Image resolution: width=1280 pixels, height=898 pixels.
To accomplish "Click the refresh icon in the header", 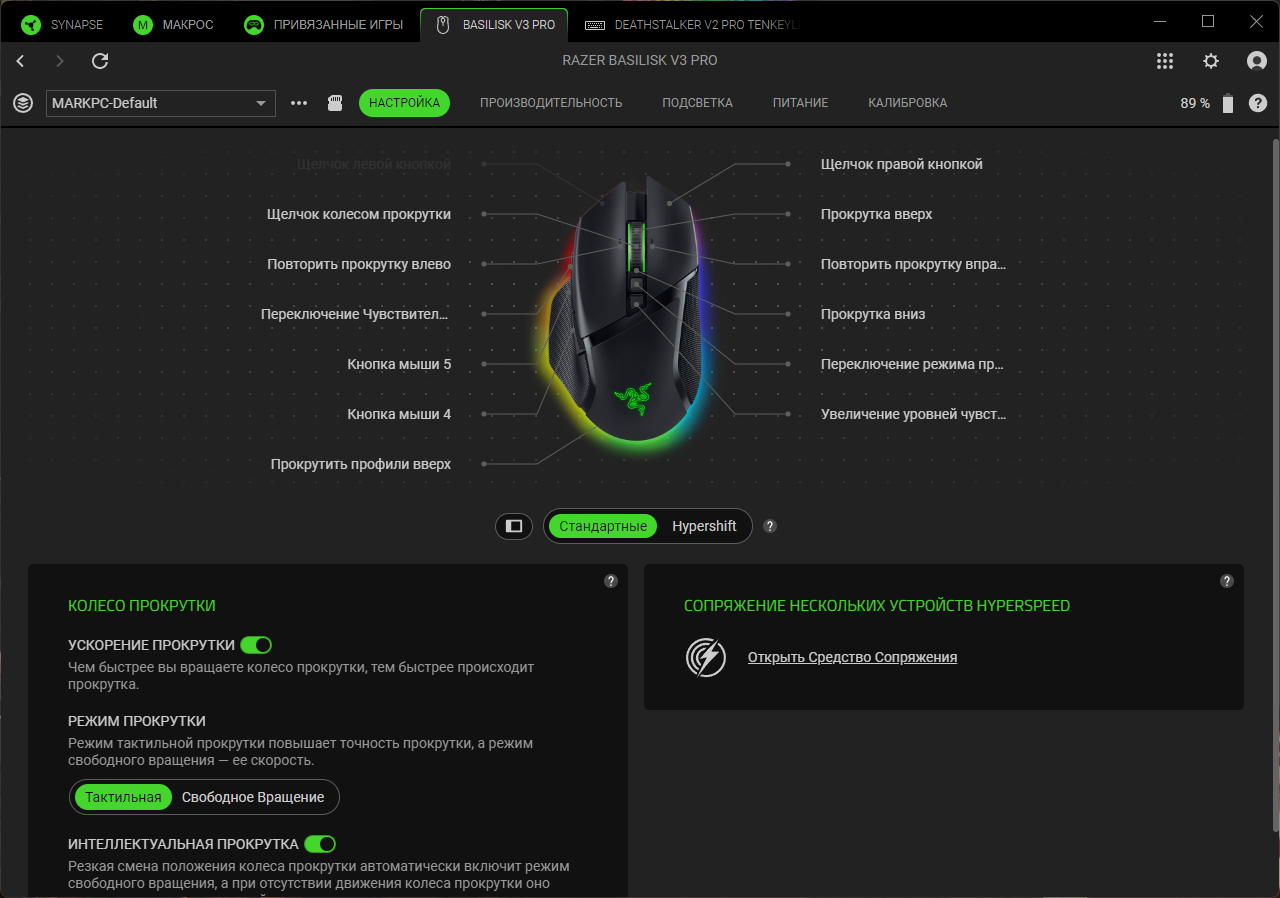I will 100,61.
